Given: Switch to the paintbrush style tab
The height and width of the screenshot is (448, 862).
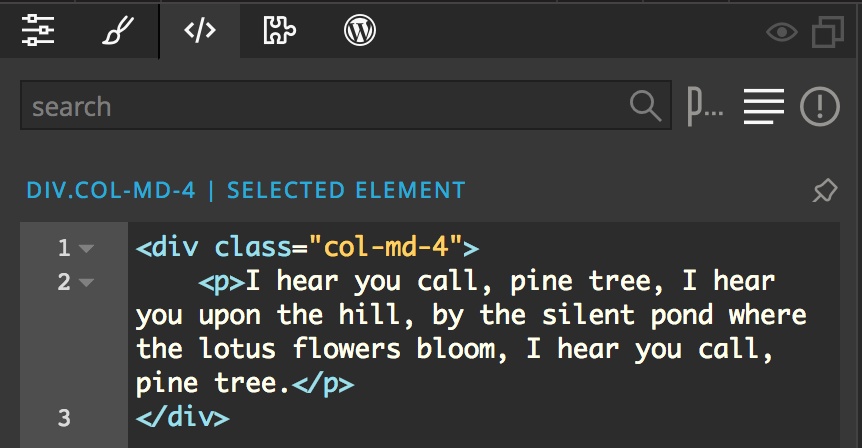Looking at the screenshot, I should [x=118, y=30].
